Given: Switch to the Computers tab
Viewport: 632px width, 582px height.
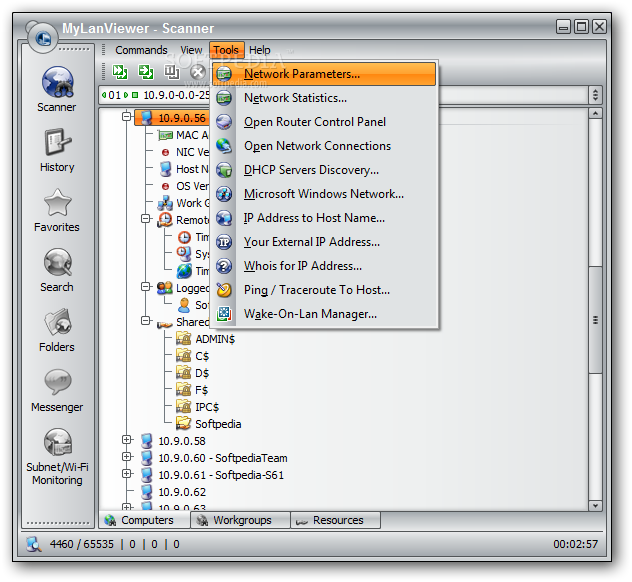Looking at the screenshot, I should pyautogui.click(x=144, y=520).
